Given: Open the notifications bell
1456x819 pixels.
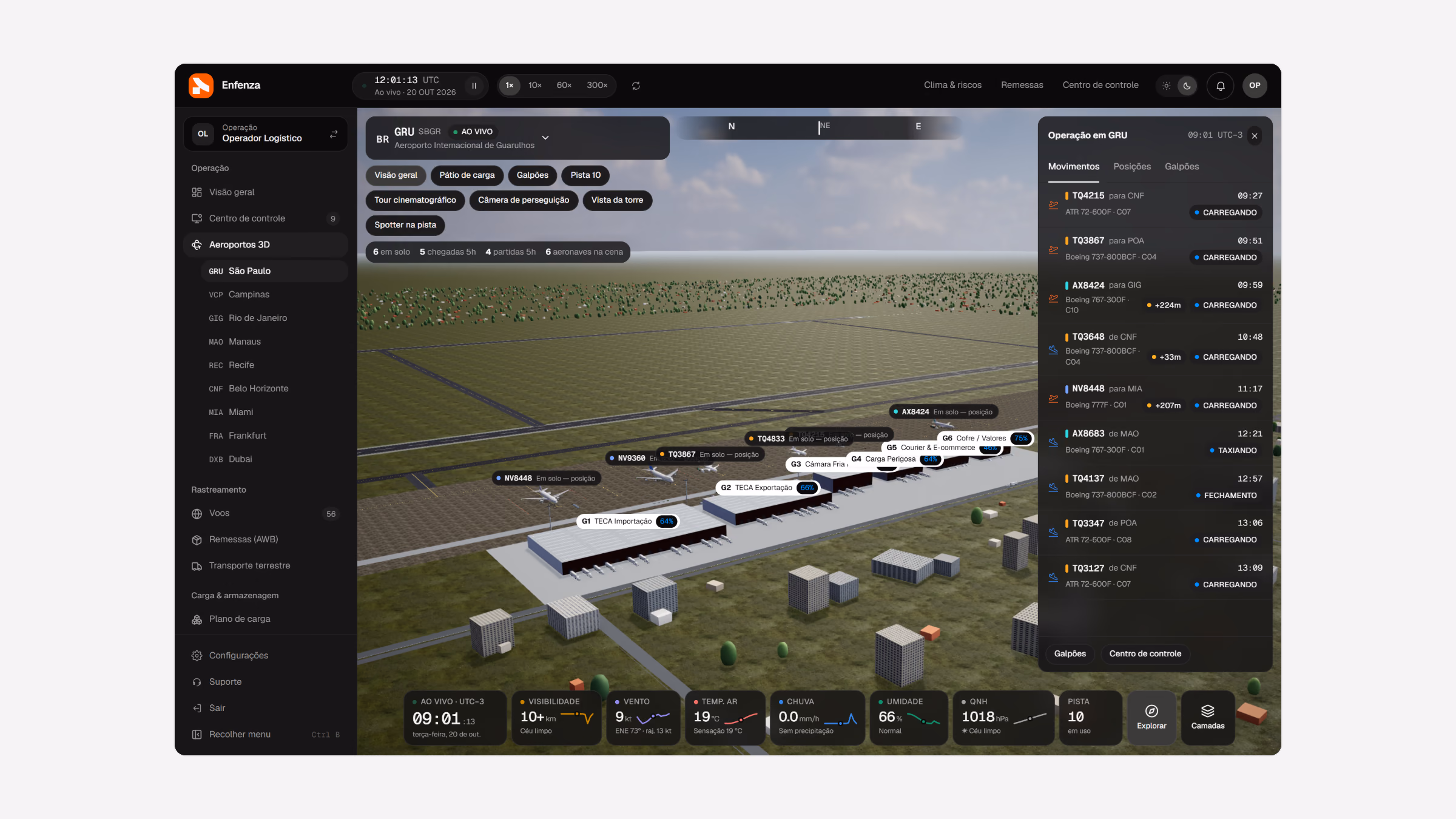Looking at the screenshot, I should point(1221,86).
